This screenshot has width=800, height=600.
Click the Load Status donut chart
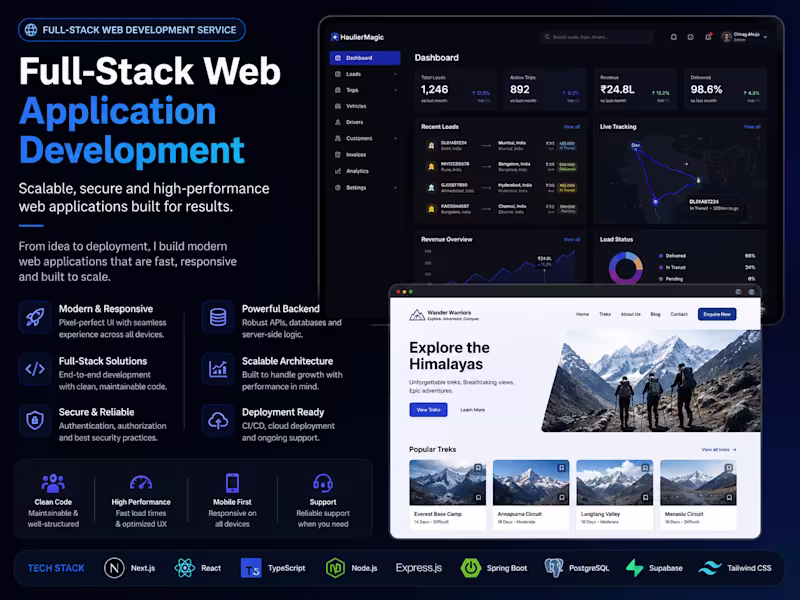click(x=626, y=267)
